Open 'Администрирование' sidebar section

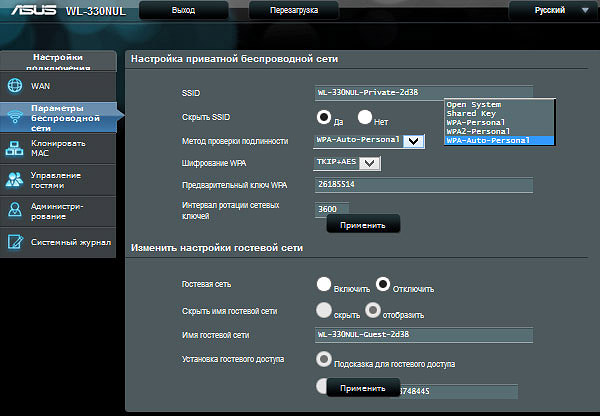tap(58, 211)
